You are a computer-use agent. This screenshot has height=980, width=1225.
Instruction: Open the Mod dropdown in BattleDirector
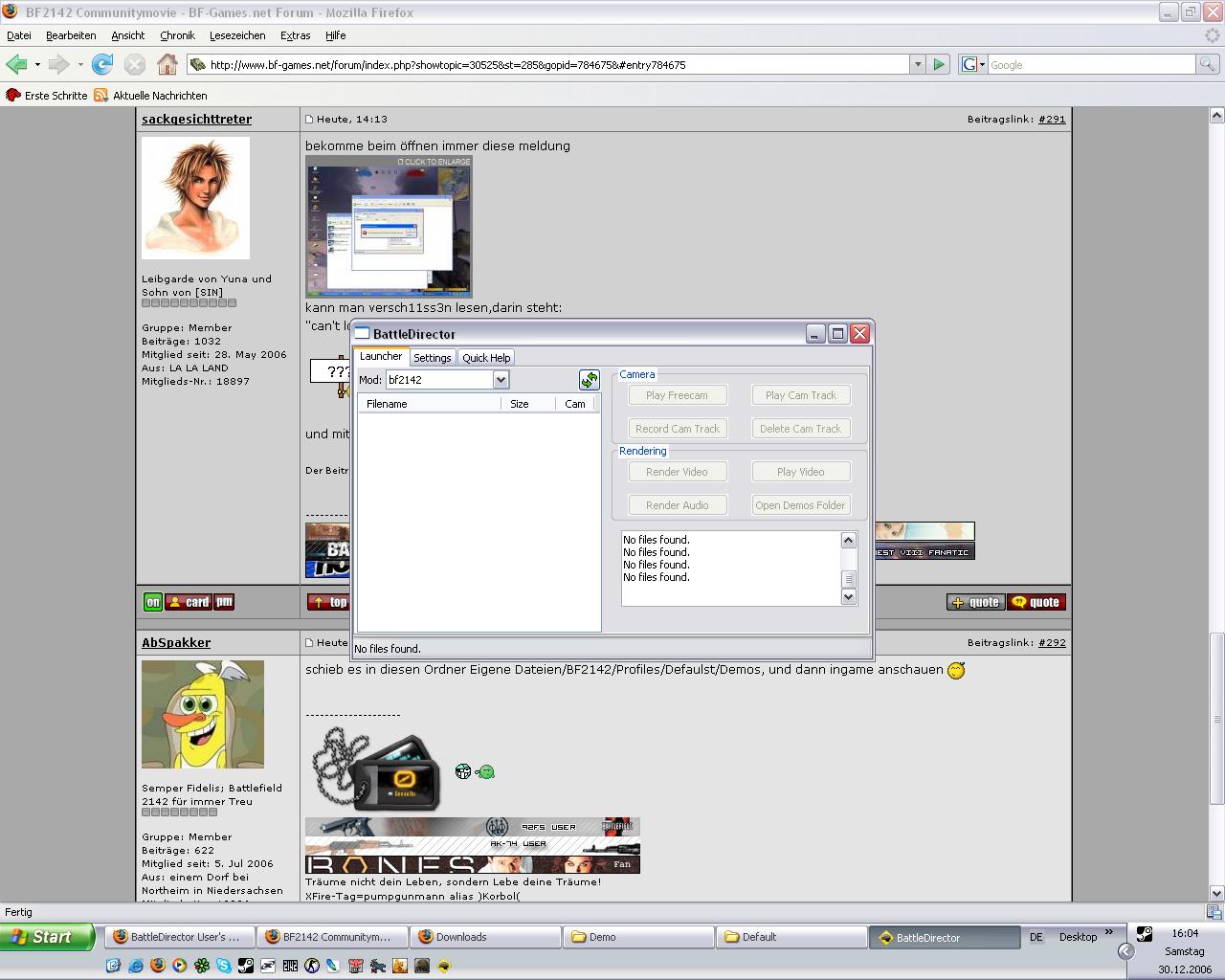501,380
